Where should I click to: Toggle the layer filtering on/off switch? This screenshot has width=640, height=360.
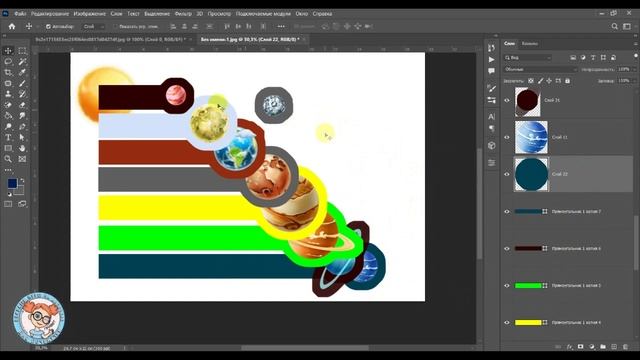pos(636,56)
